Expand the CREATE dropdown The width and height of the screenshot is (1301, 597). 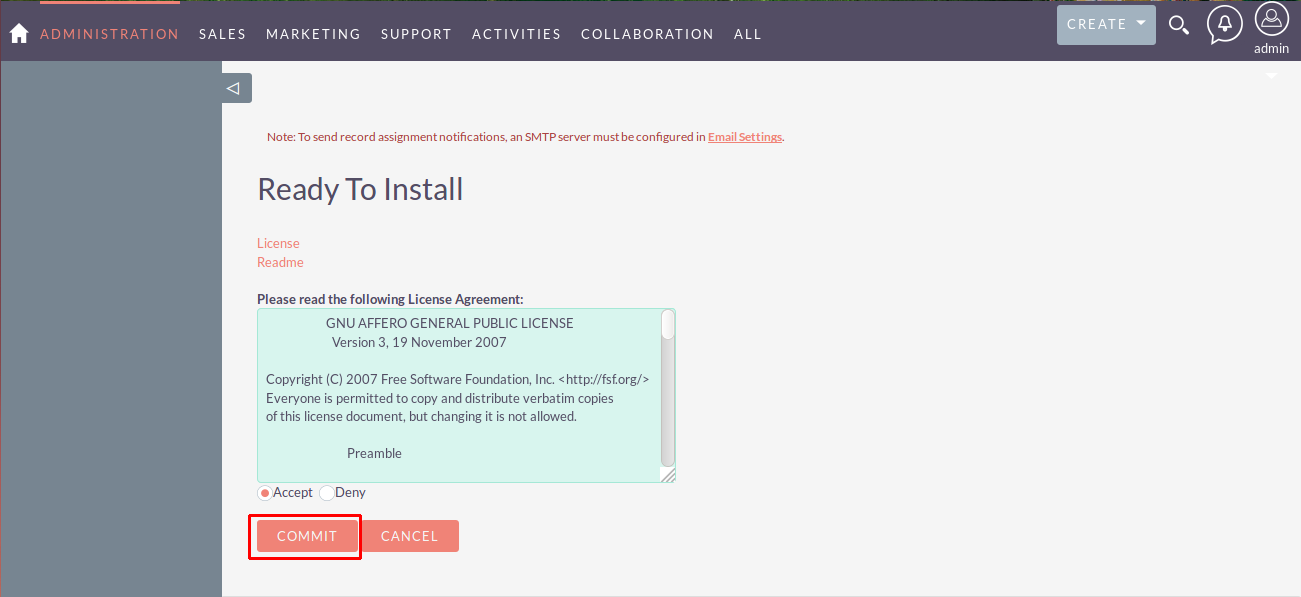(1106, 25)
